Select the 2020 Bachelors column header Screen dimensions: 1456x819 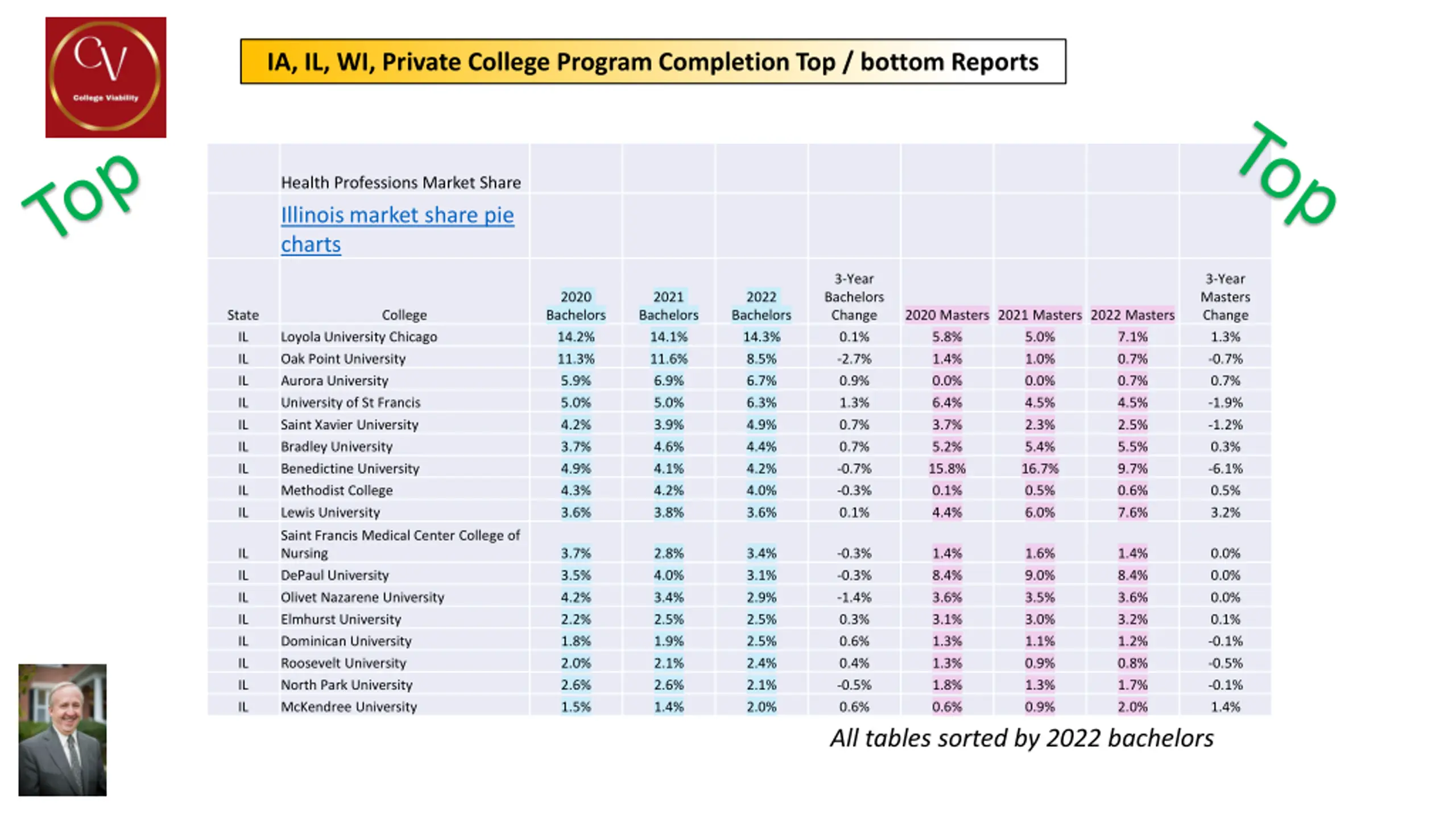[x=576, y=305]
